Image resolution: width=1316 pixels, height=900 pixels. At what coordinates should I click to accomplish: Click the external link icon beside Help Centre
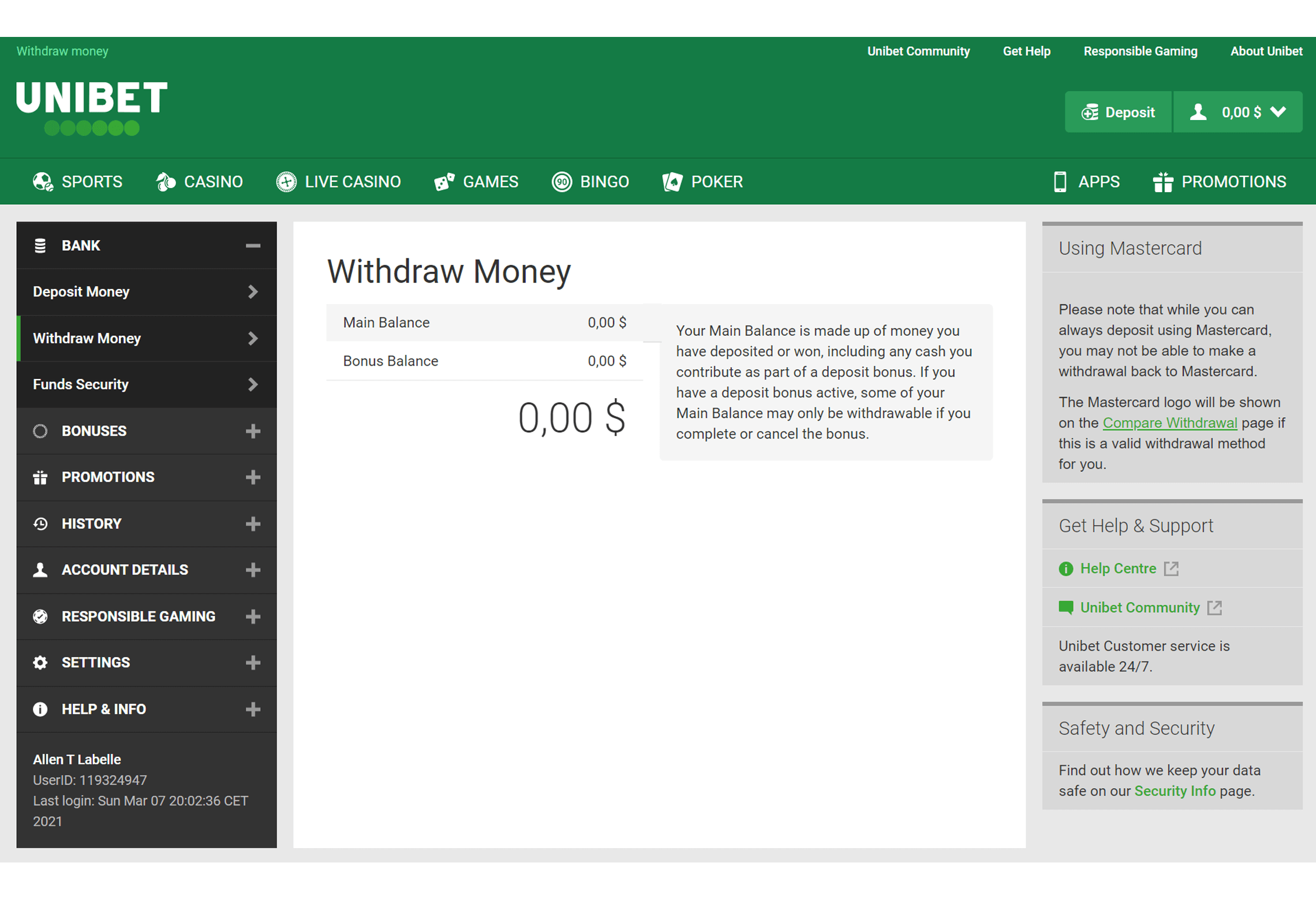[1171, 569]
